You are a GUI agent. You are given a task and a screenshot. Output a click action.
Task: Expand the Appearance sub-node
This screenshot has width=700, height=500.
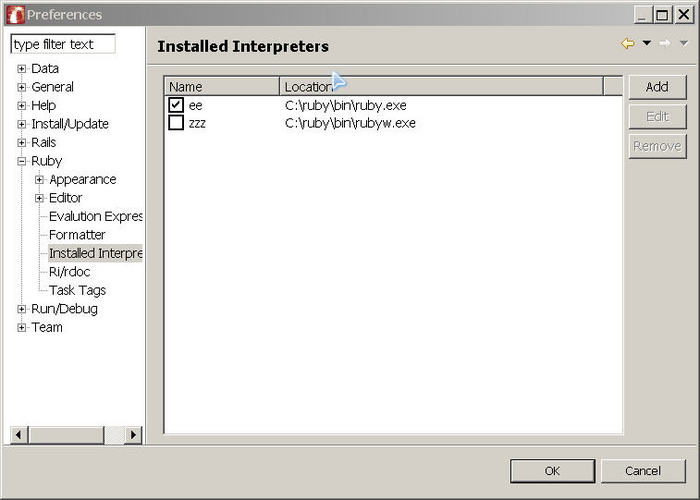tap(39, 179)
